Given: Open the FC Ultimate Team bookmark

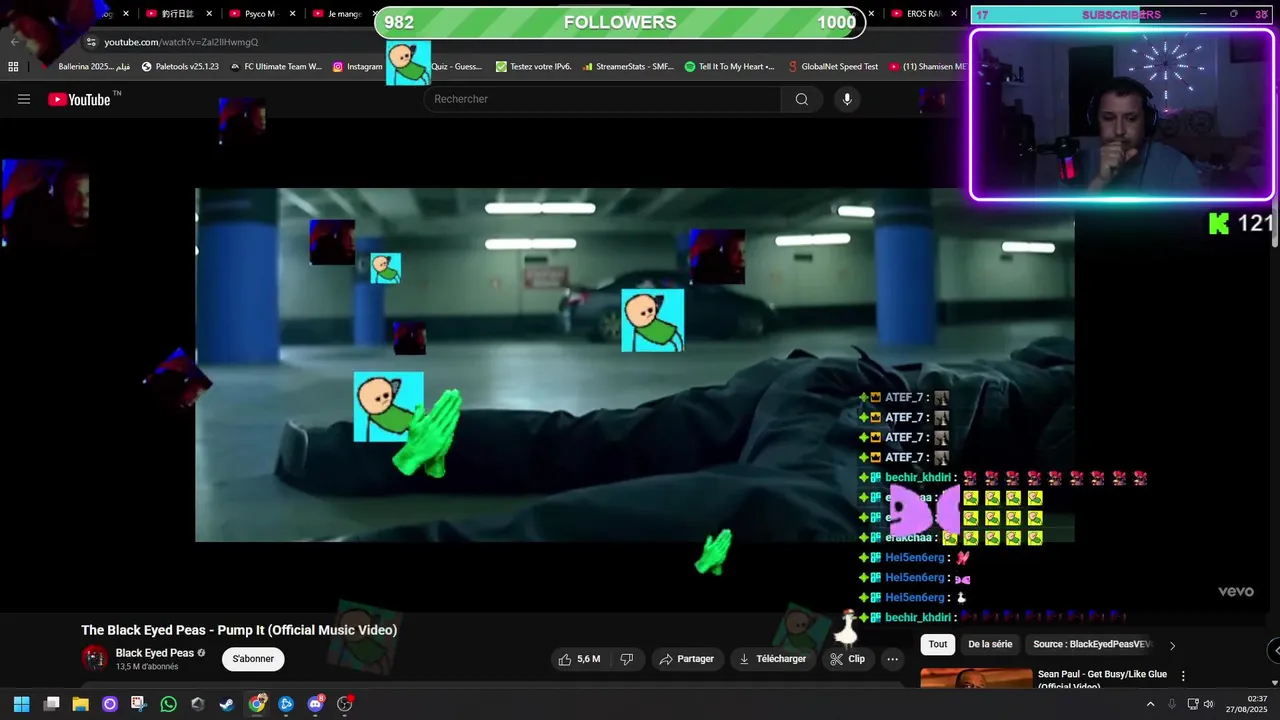Looking at the screenshot, I should (x=275, y=67).
